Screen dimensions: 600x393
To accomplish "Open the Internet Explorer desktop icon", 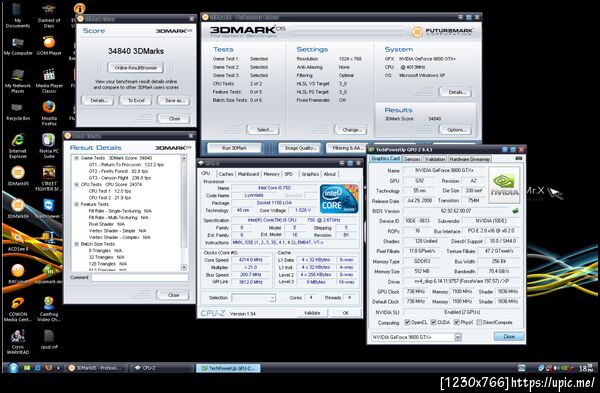I will tap(18, 145).
